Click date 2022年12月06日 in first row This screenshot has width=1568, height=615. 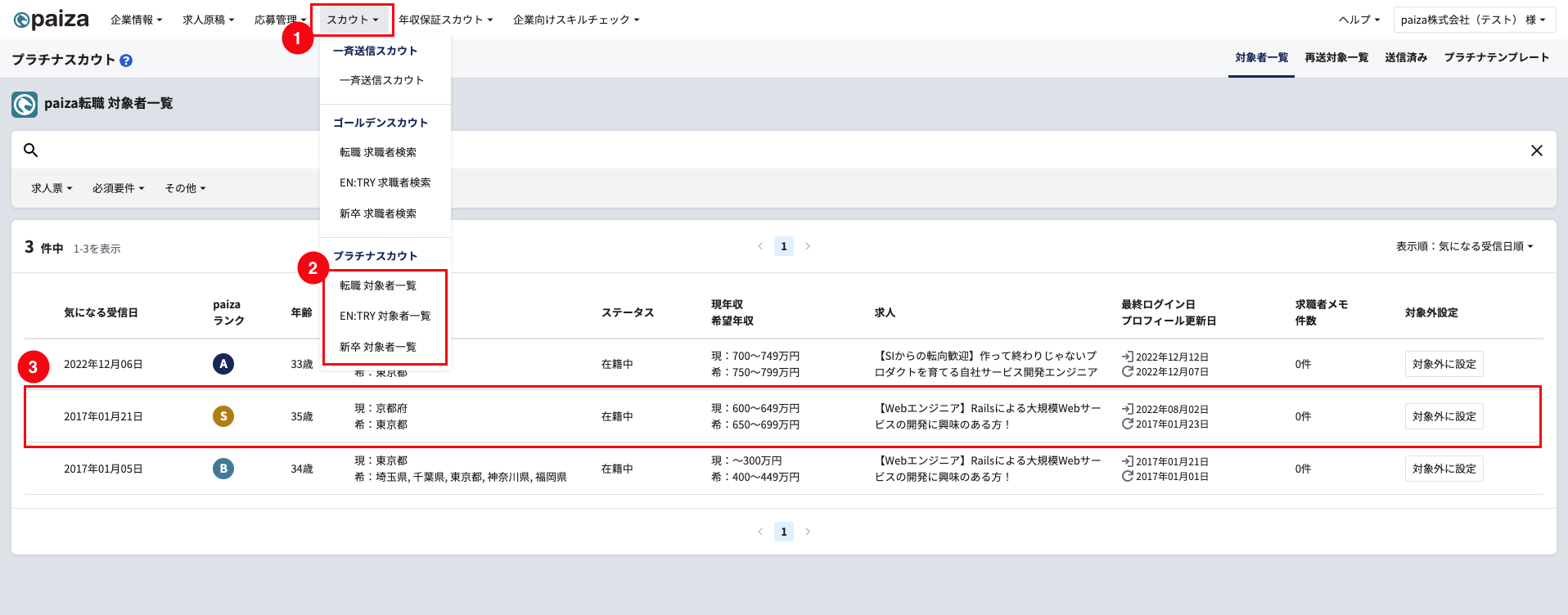pos(103,364)
